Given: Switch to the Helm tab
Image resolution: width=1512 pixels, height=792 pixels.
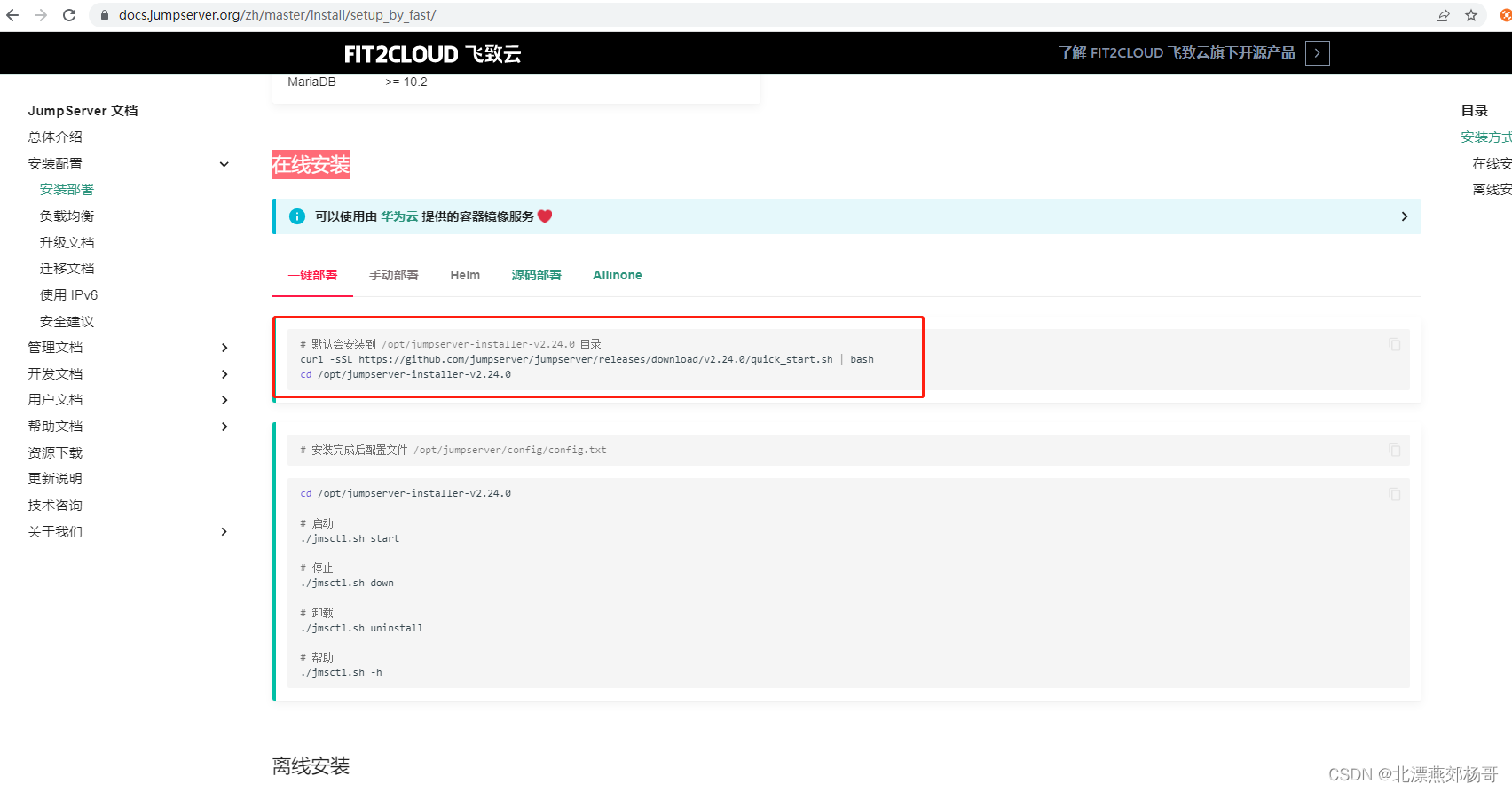Looking at the screenshot, I should click(465, 275).
